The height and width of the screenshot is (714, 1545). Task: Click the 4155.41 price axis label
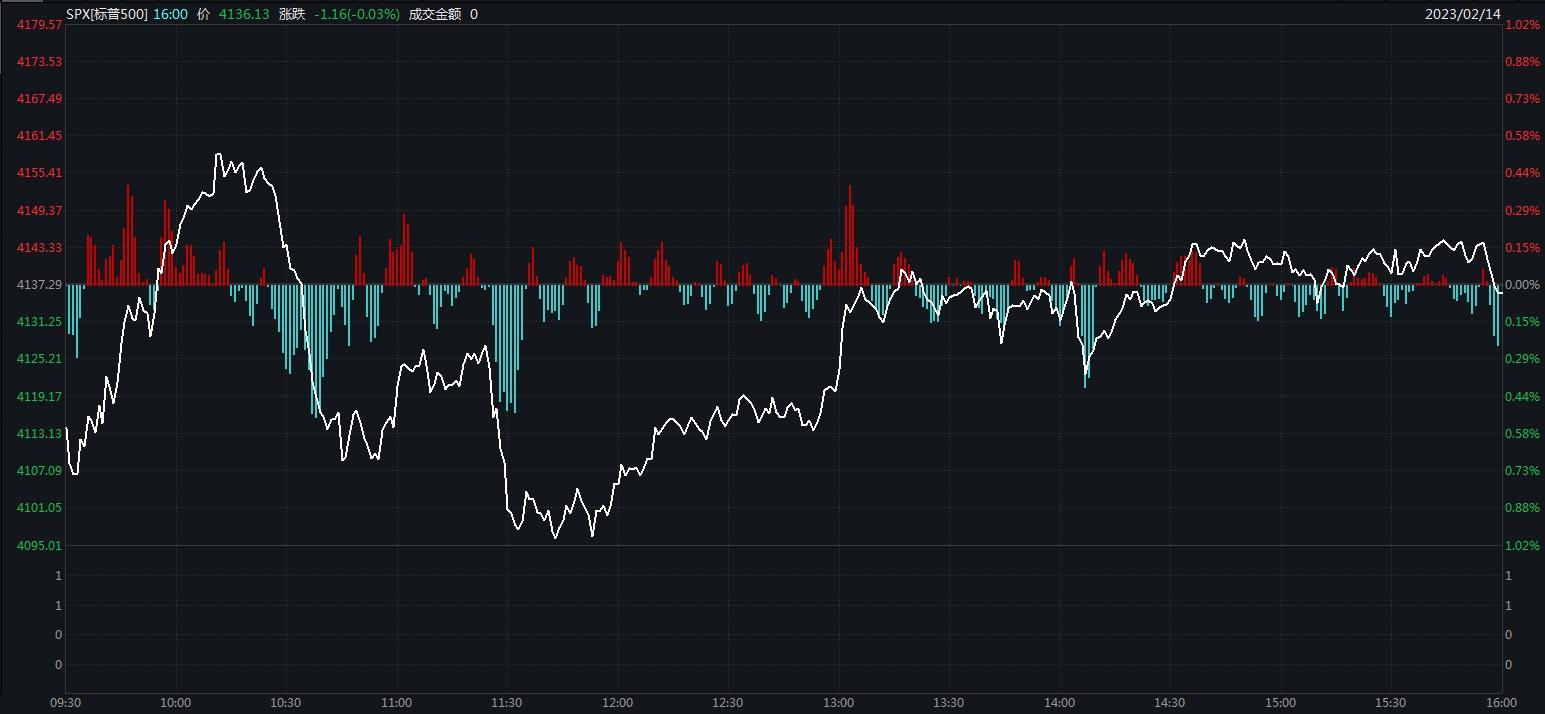(x=39, y=173)
